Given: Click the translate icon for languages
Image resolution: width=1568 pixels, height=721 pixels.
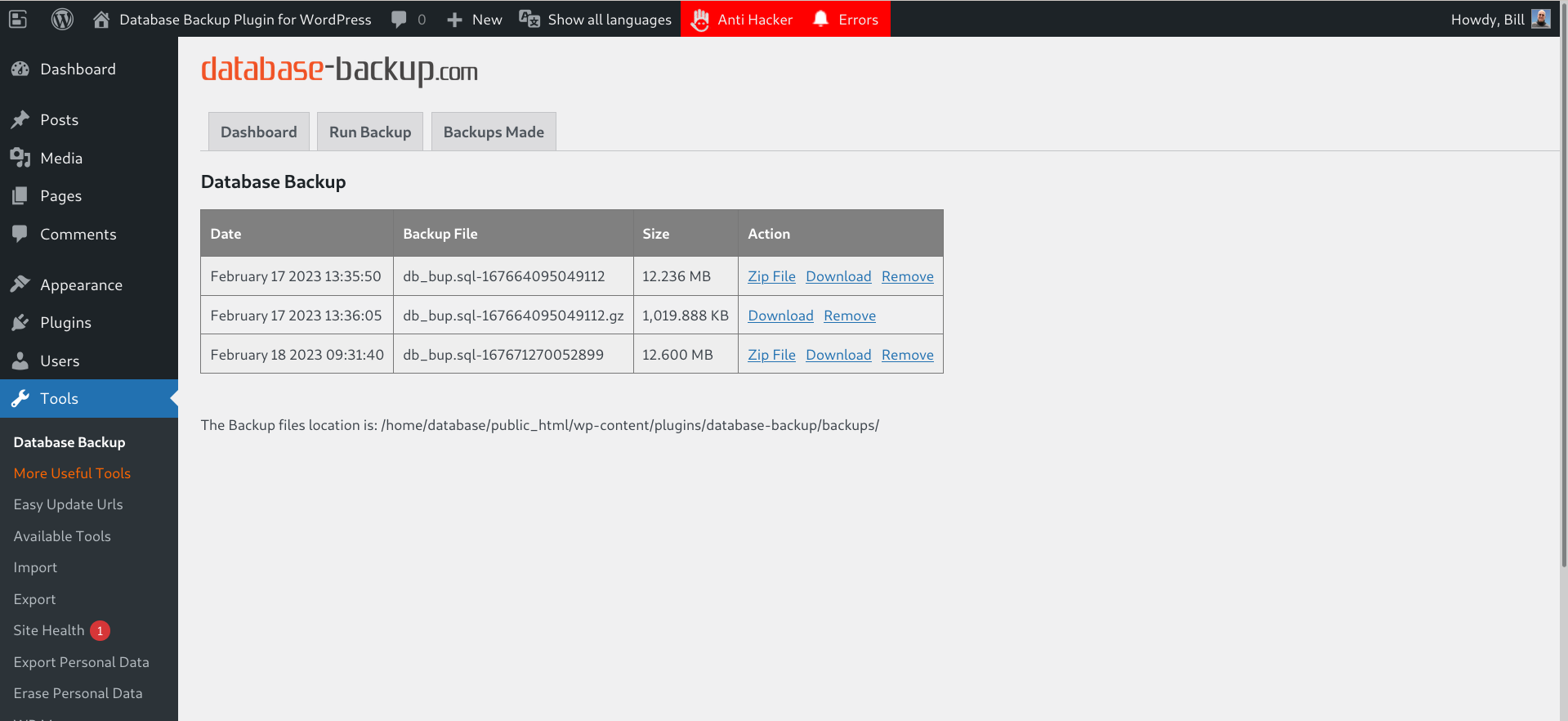Looking at the screenshot, I should click(x=529, y=19).
